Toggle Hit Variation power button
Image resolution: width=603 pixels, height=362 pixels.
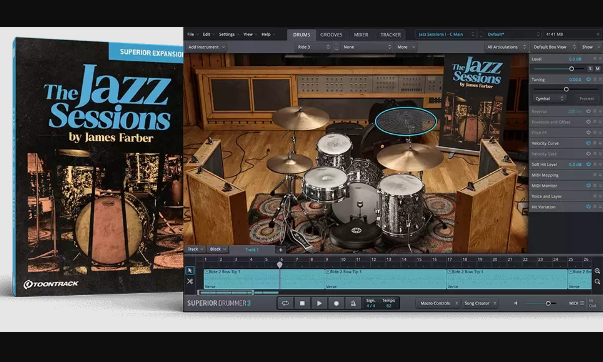tap(588, 207)
